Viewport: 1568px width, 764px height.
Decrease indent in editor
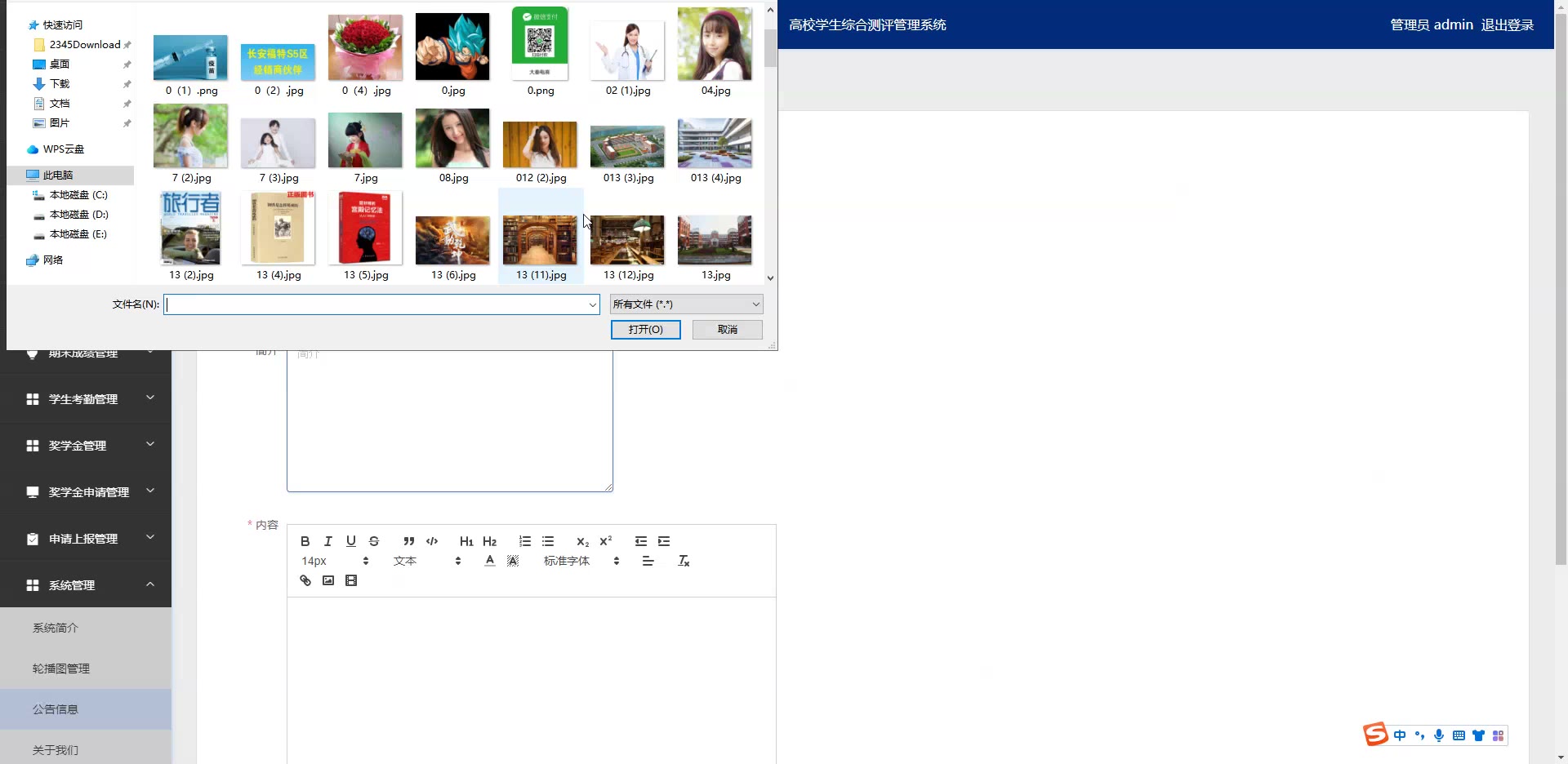coord(640,541)
